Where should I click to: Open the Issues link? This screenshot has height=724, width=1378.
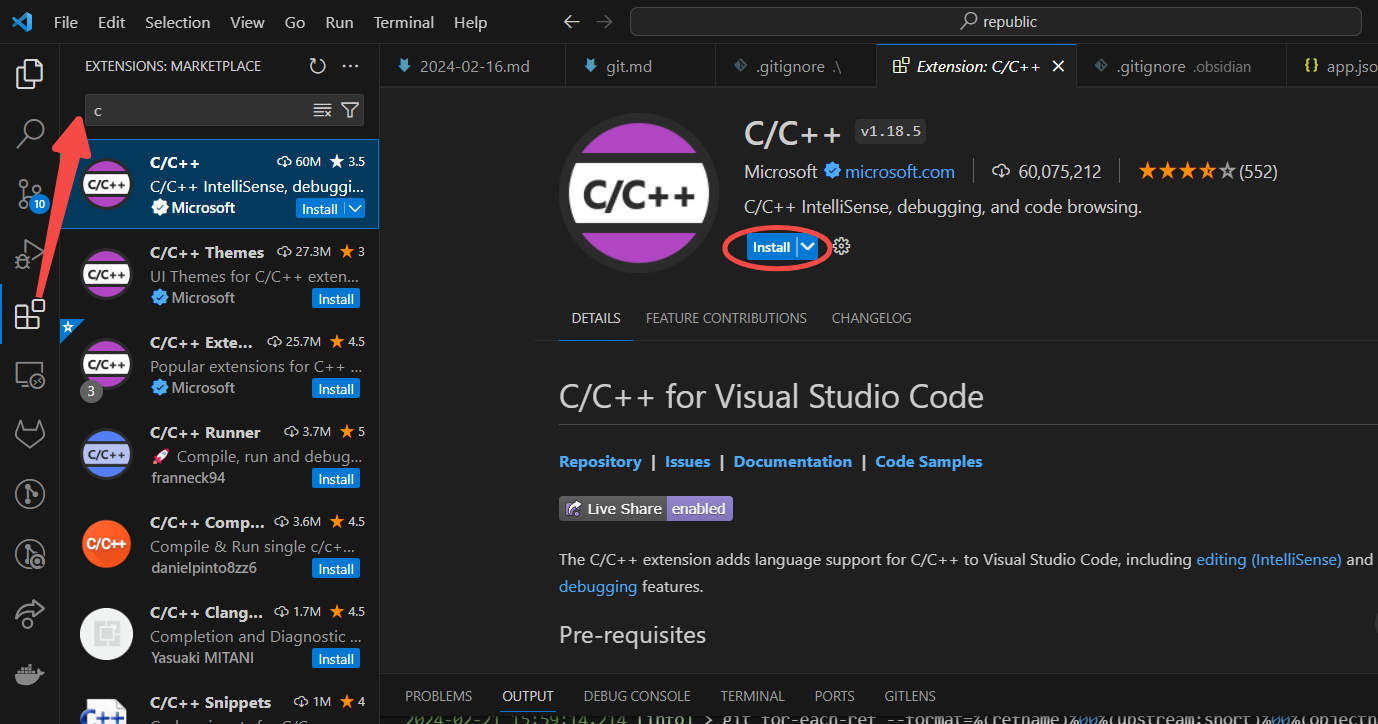tap(687, 461)
